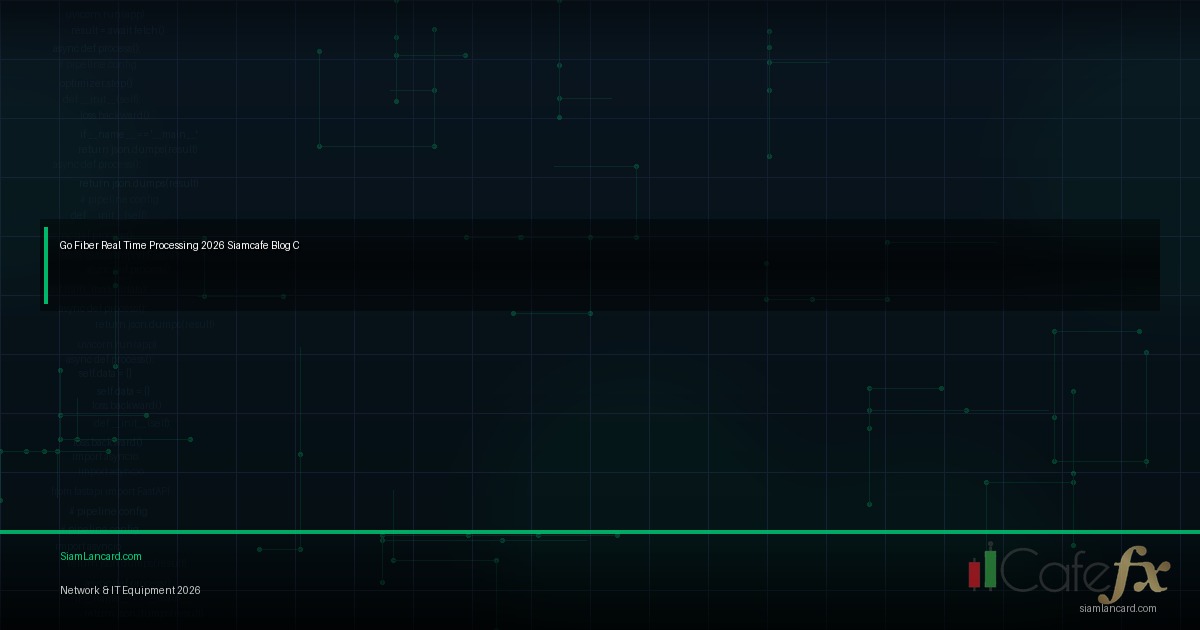Click the stylized fx symbol in the logo
The image size is (1200, 630).
point(1140,572)
